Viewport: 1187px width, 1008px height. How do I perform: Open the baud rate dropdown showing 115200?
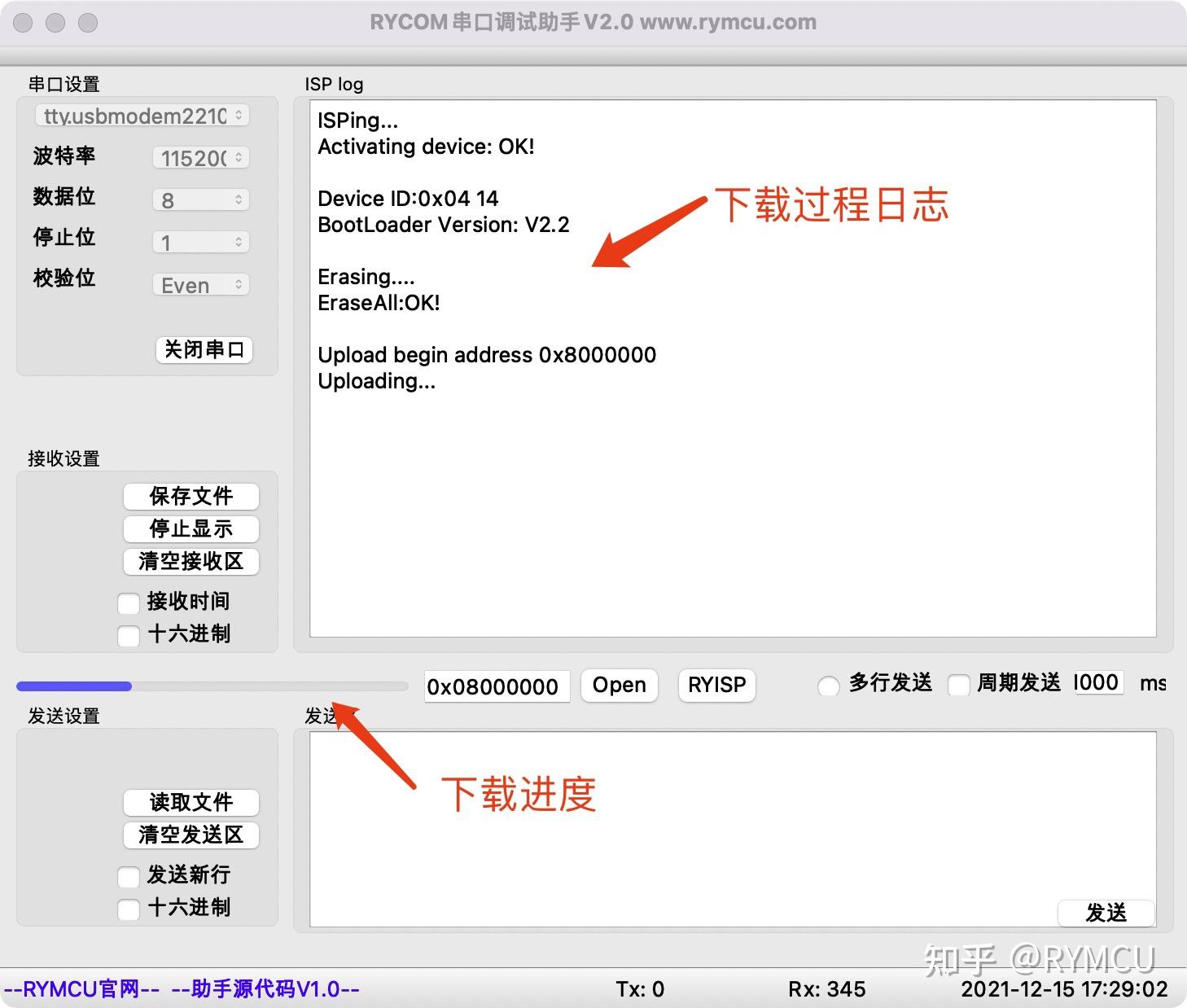(x=200, y=157)
